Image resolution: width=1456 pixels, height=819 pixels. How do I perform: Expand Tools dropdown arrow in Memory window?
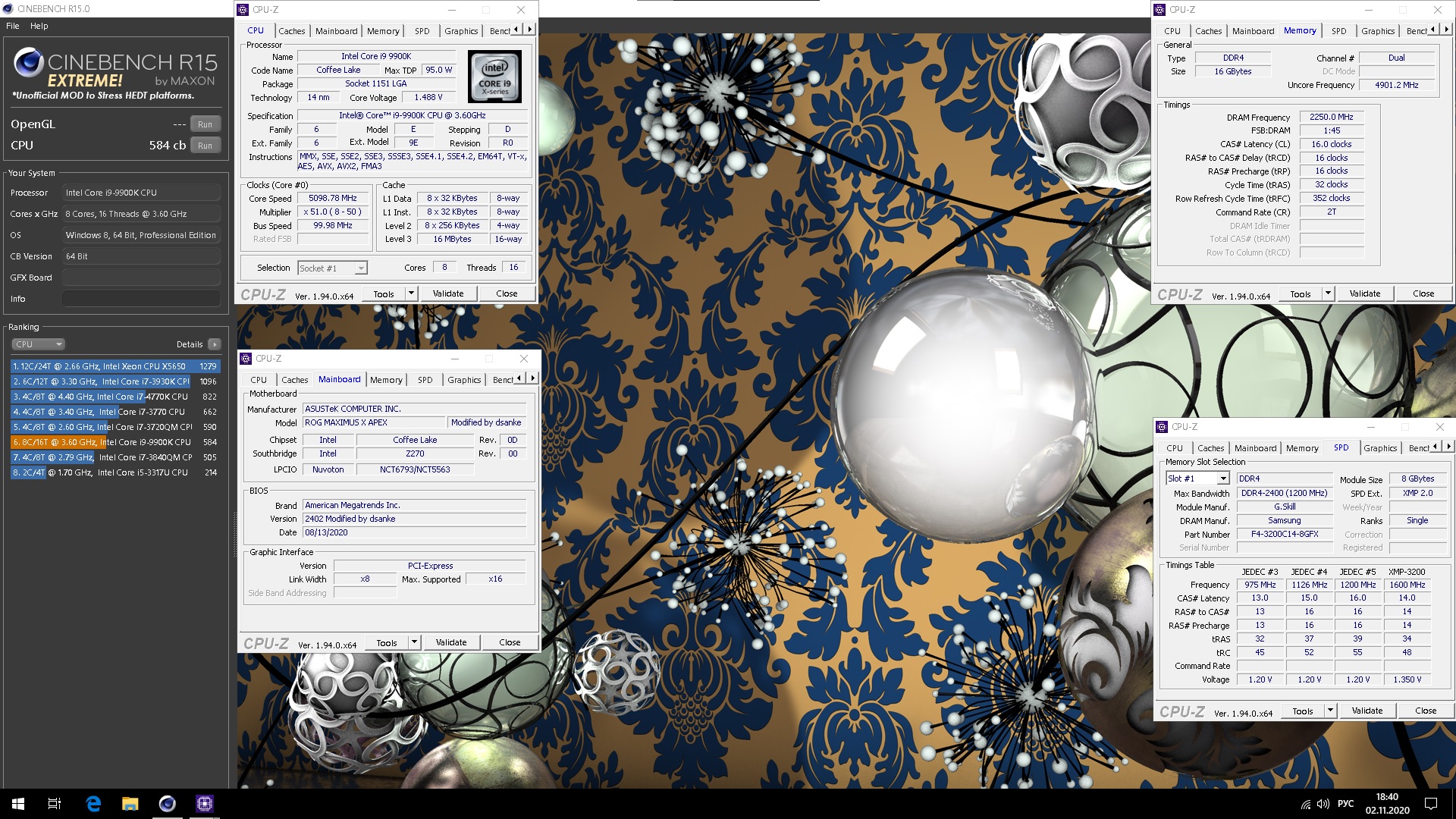click(x=1328, y=293)
